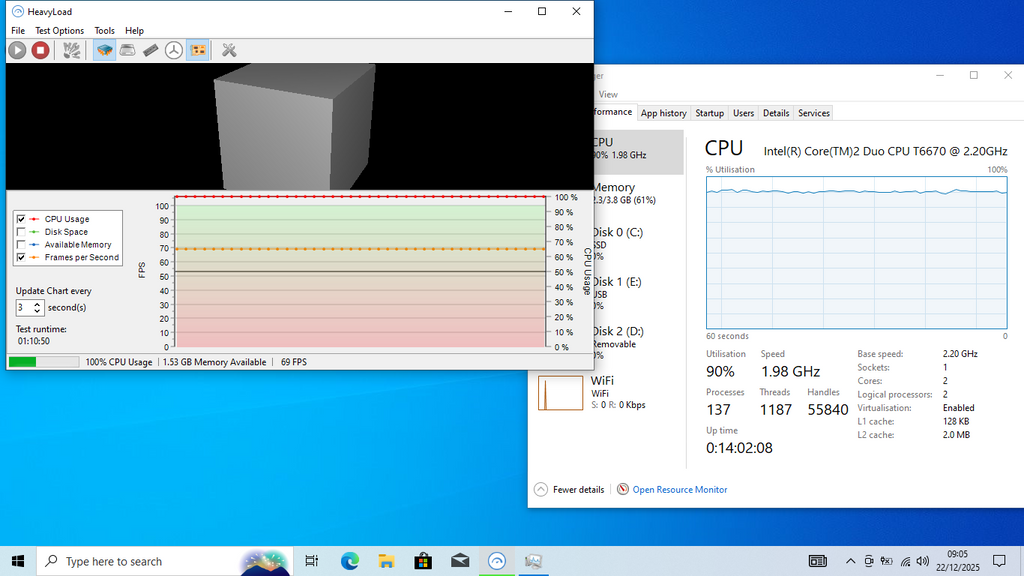The height and width of the screenshot is (576, 1024).
Task: Check the Disk Space chart checkbox
Action: [21, 232]
